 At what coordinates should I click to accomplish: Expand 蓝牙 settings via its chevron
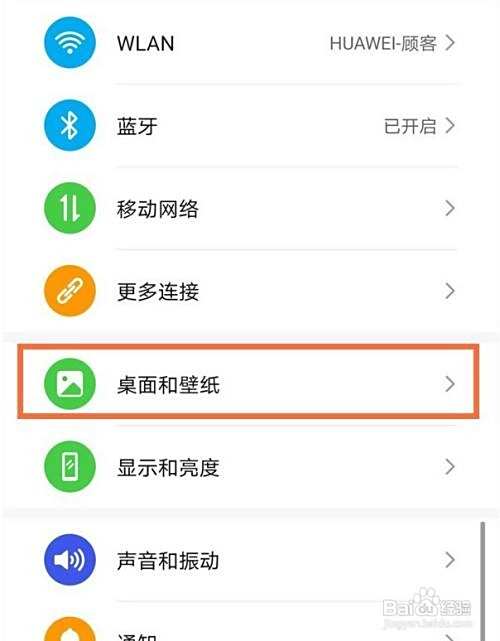pyautogui.click(x=450, y=126)
